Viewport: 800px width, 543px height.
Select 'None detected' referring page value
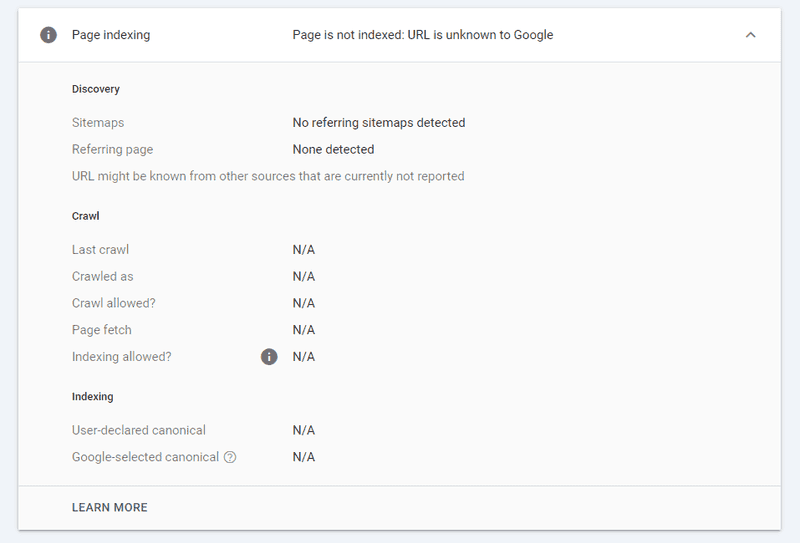pyautogui.click(x=333, y=150)
